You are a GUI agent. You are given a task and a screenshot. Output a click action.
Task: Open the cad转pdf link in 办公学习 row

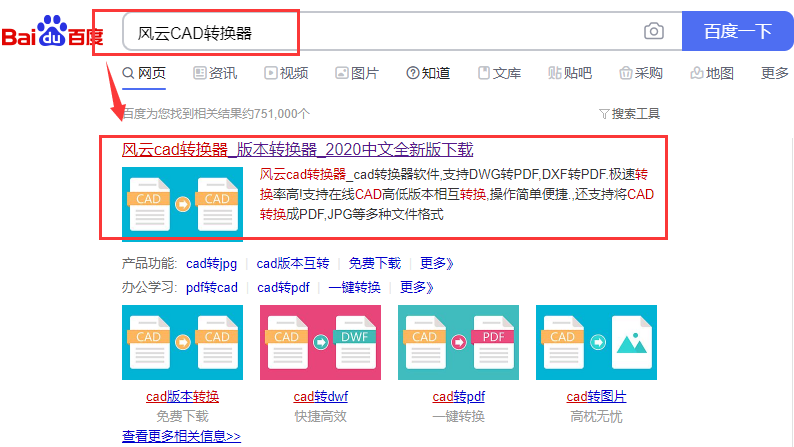(283, 288)
